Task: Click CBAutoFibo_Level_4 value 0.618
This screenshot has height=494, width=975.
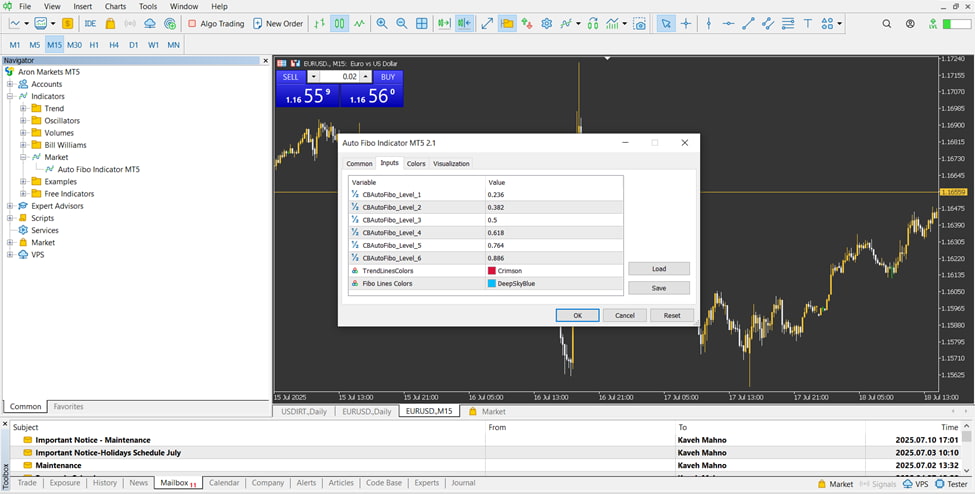Action: coord(554,233)
